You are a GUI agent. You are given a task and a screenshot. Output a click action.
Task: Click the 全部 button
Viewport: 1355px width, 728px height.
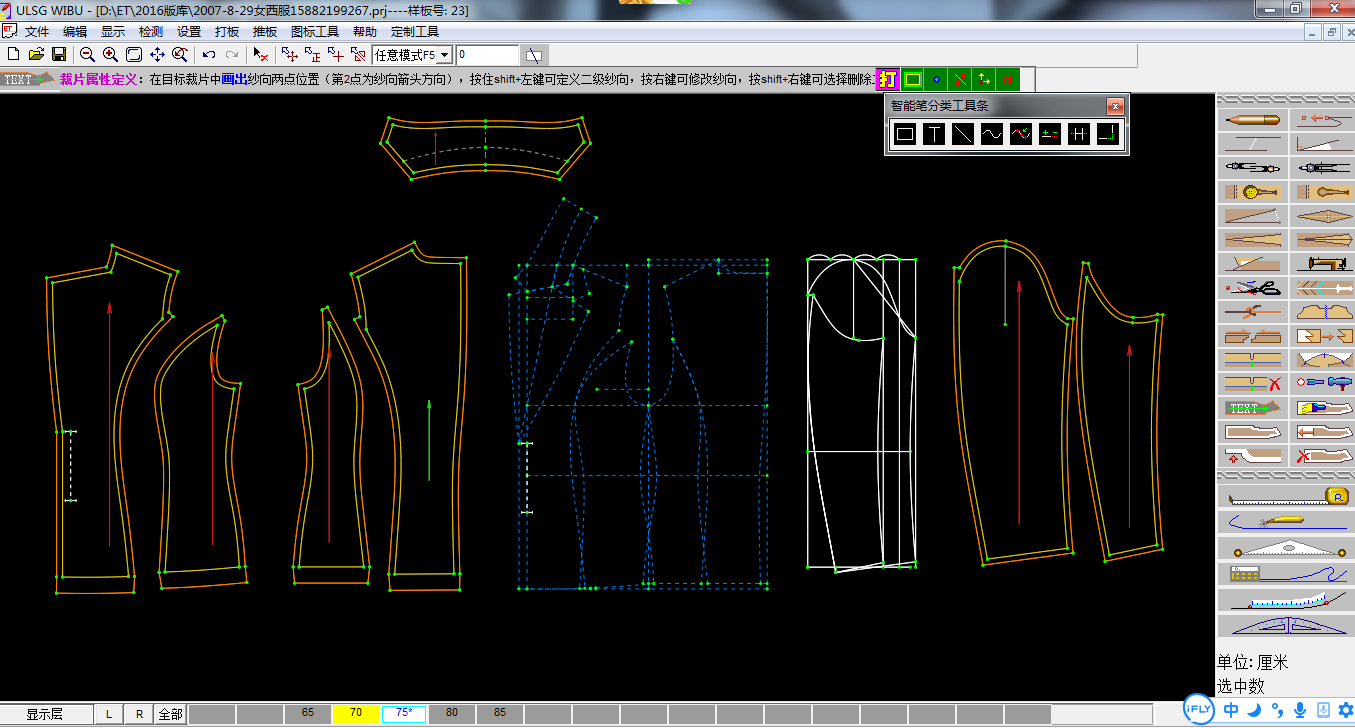tap(171, 714)
